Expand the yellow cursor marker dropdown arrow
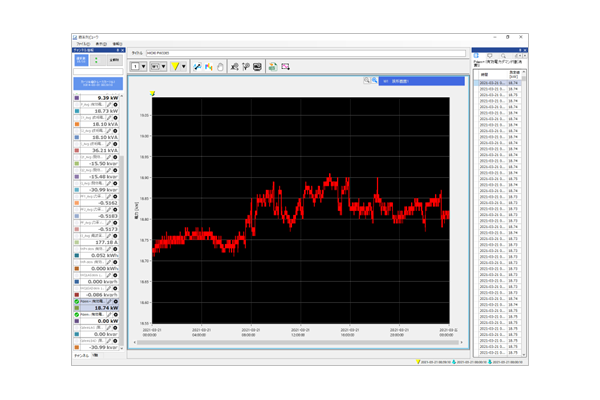This screenshot has width=600, height=400. 184,67
